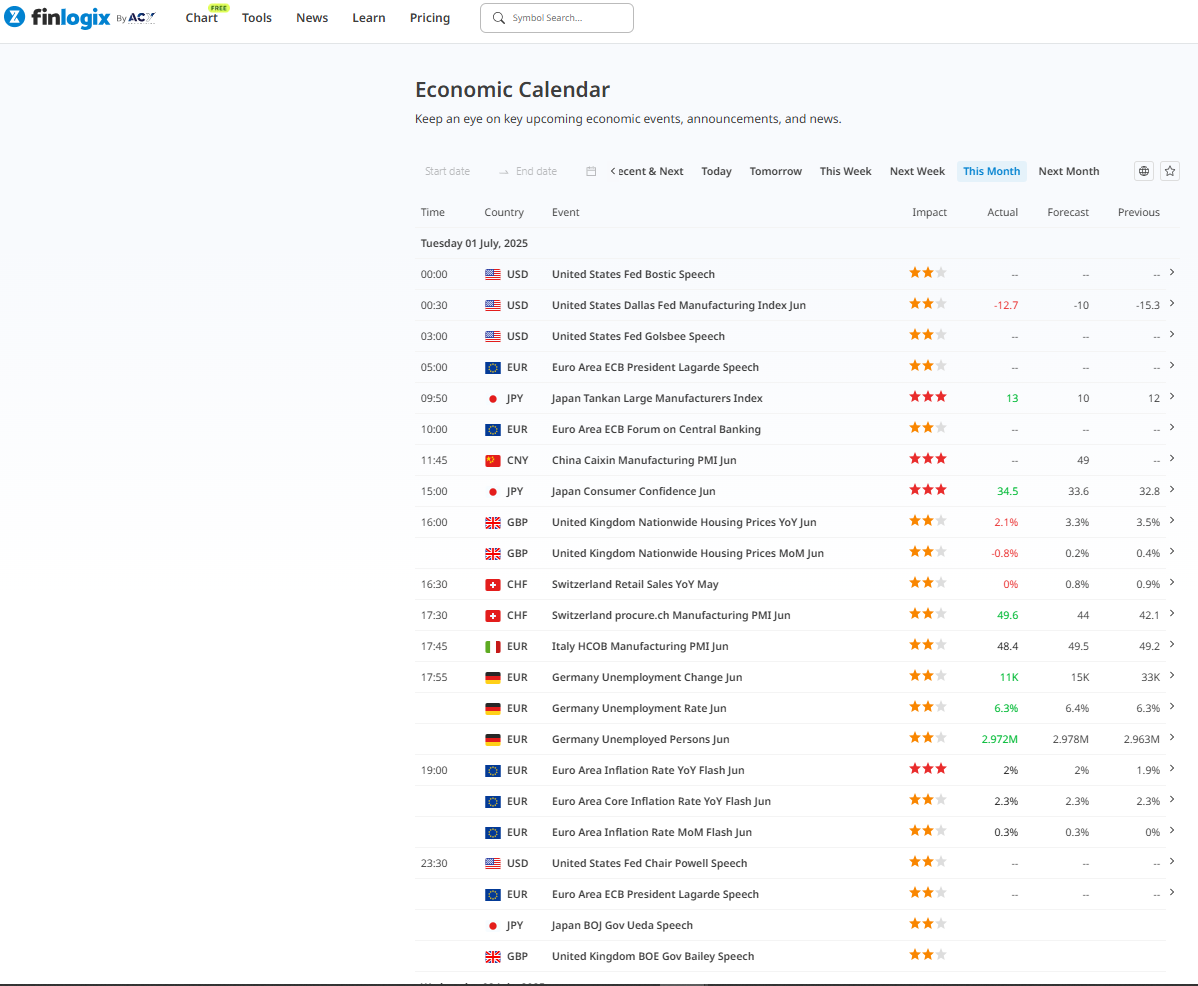Click the star favorites filter icon
Image resolution: width=1198 pixels, height=986 pixels.
[1170, 171]
